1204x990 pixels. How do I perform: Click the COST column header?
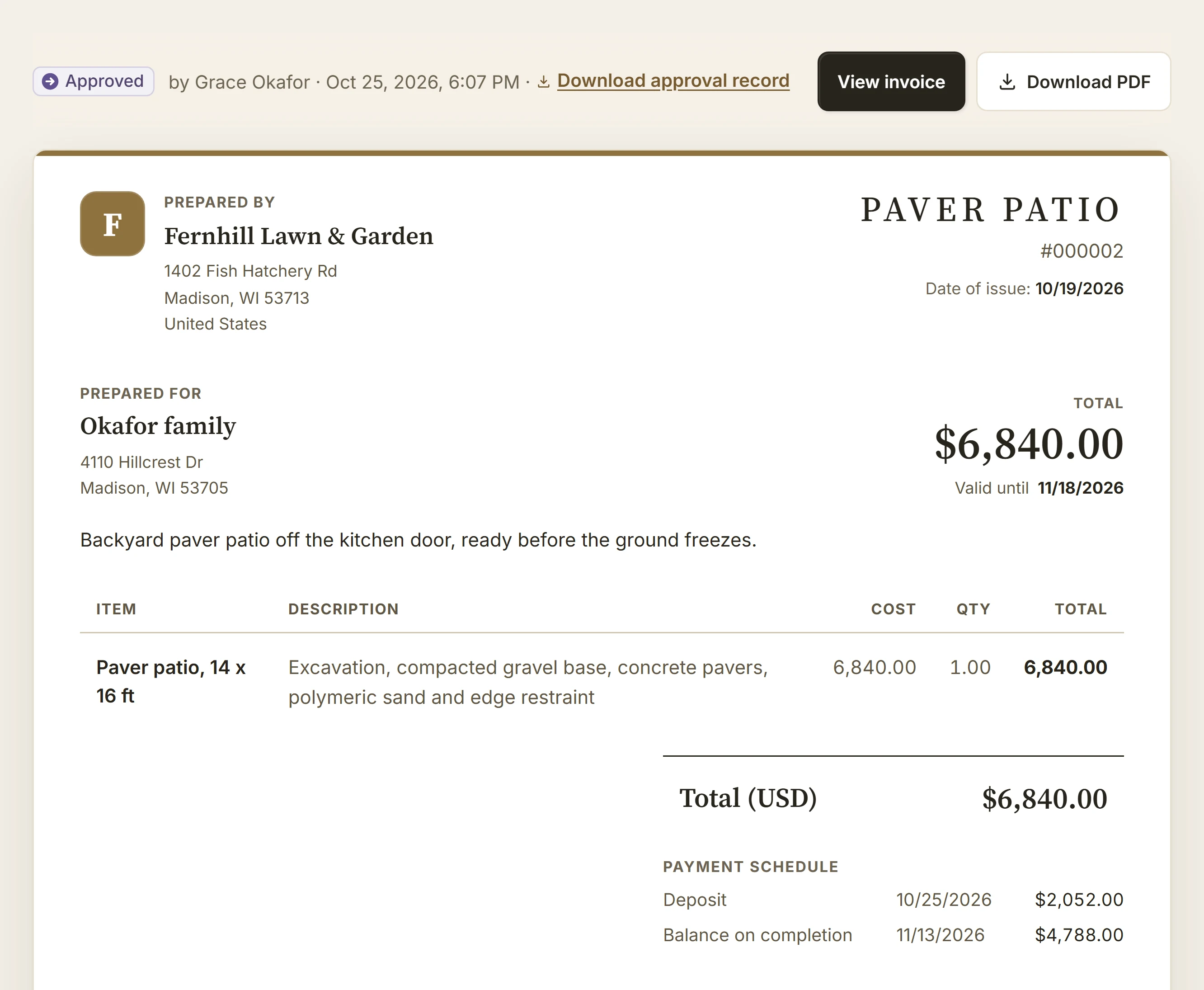tap(894, 609)
